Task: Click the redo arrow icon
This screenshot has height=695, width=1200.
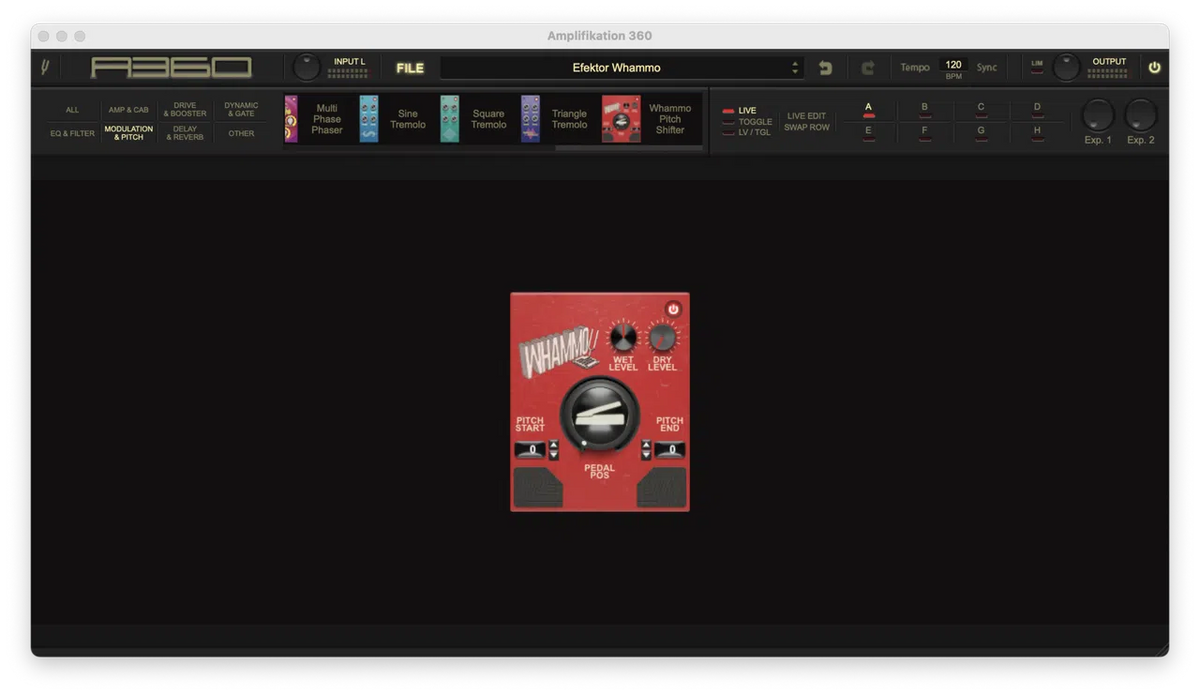Action: point(867,68)
